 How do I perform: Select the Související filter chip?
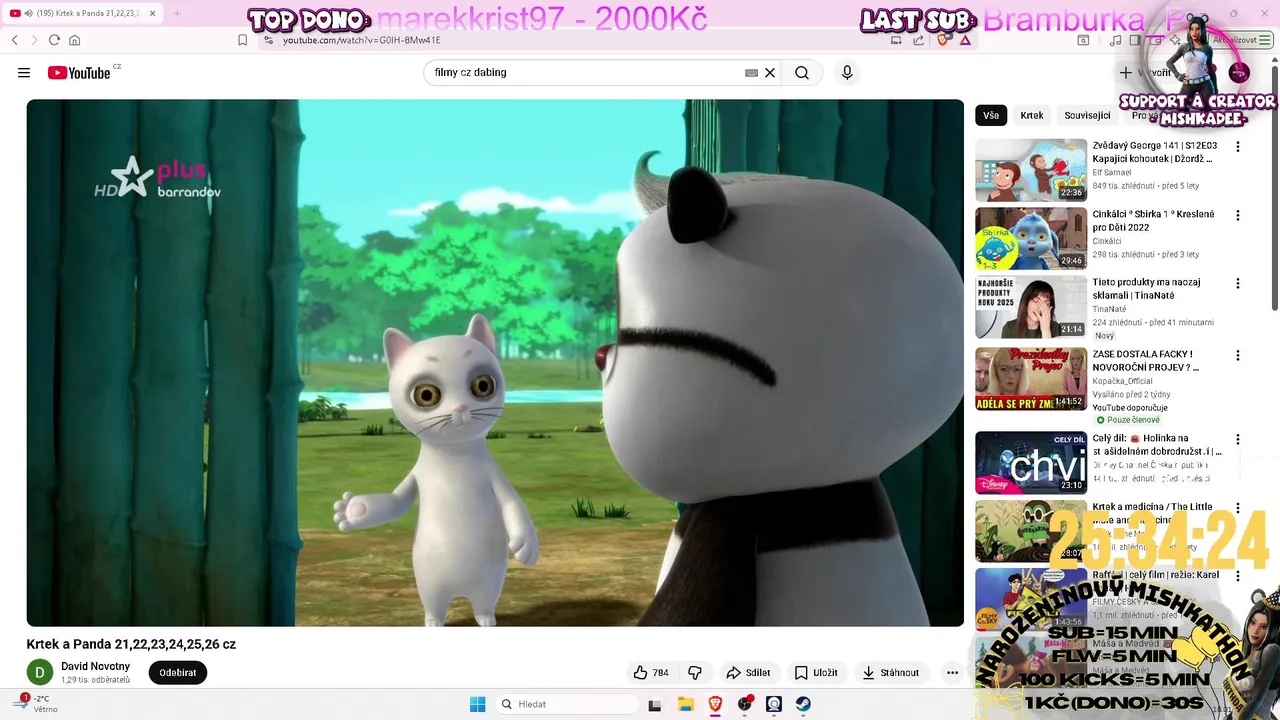1087,115
